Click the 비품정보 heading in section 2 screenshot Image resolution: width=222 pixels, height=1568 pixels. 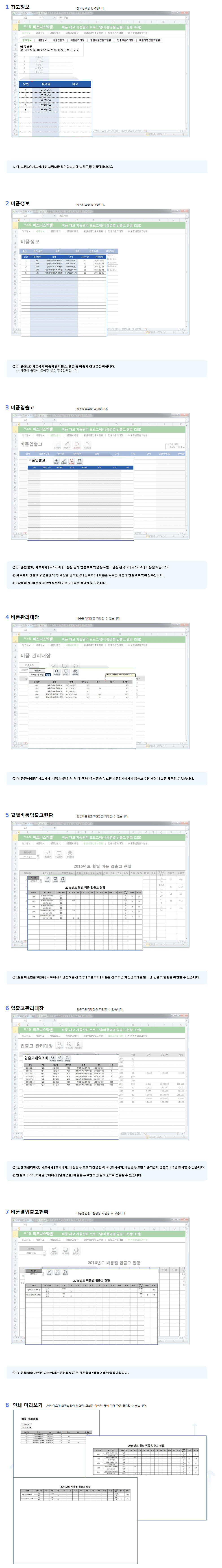[30, 242]
